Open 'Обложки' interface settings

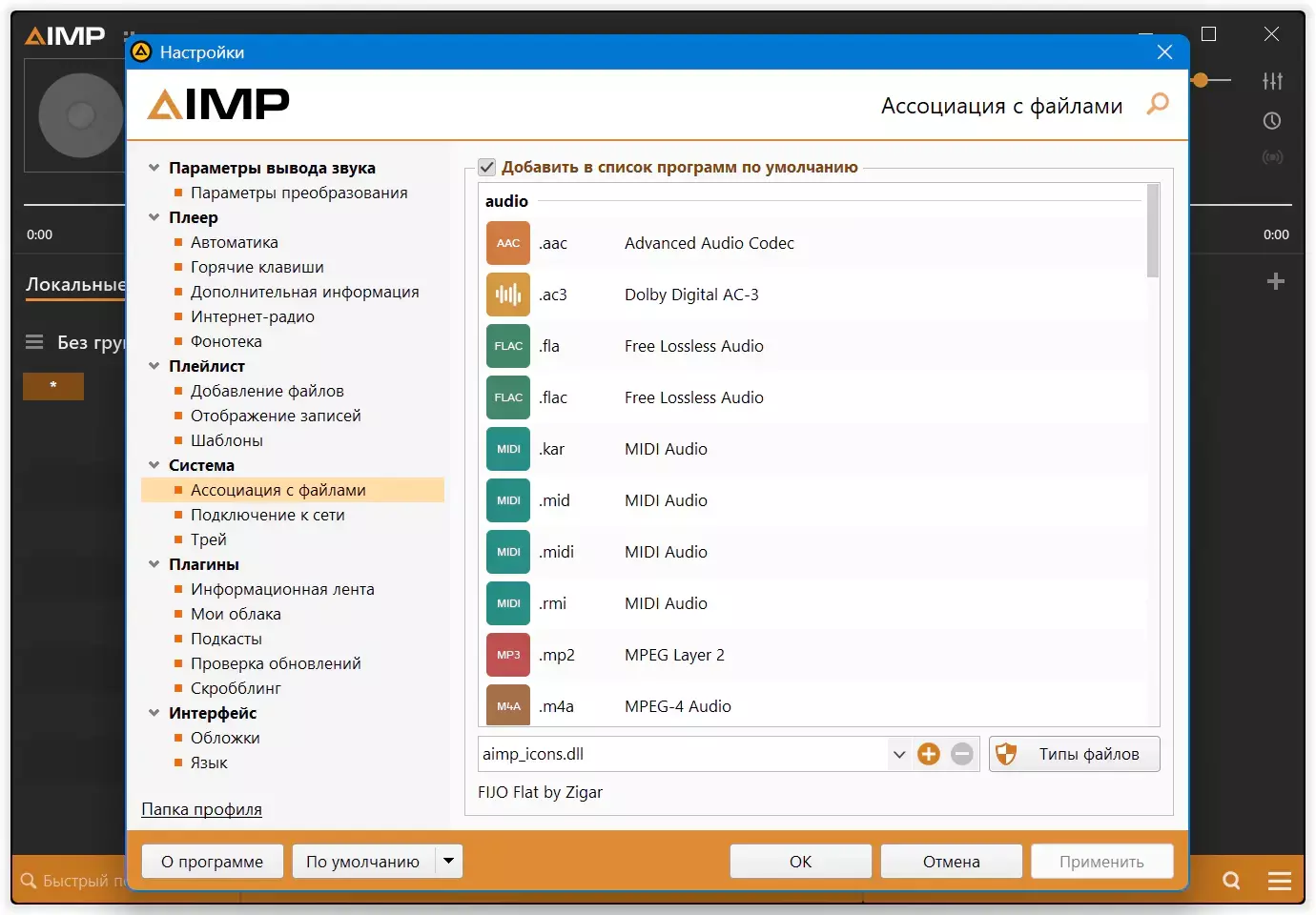(x=225, y=738)
